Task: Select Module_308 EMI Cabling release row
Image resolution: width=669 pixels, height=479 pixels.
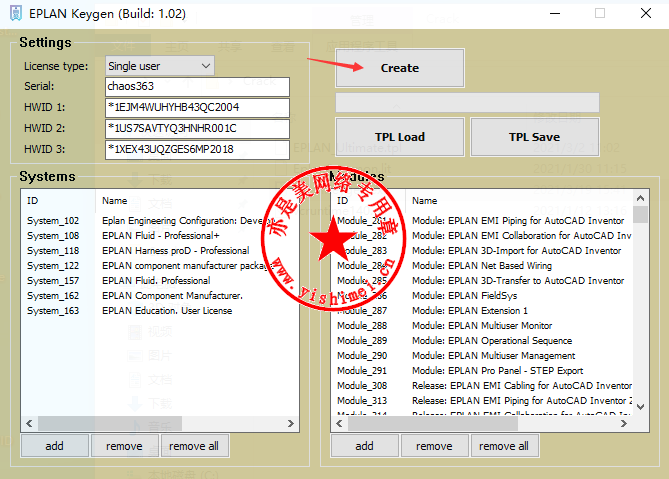Action: click(482, 386)
